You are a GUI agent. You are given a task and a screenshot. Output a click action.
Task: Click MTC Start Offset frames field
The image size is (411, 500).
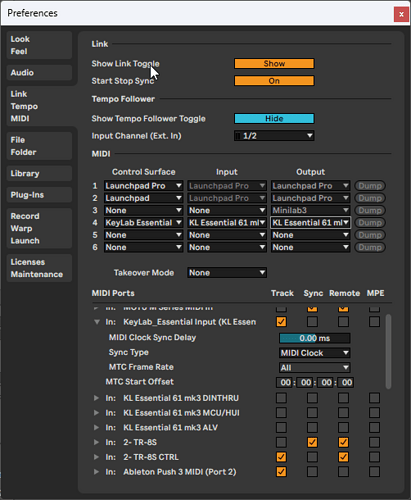point(346,382)
